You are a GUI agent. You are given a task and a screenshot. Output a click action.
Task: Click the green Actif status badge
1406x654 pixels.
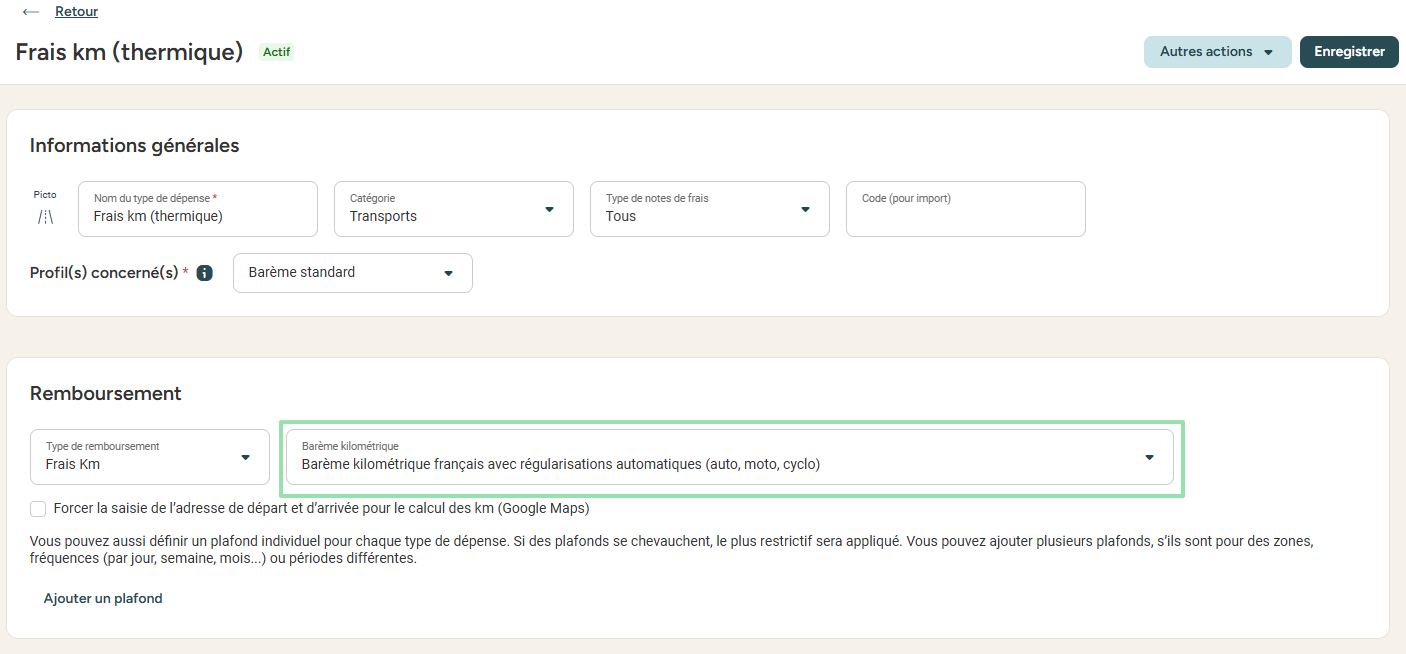point(277,52)
